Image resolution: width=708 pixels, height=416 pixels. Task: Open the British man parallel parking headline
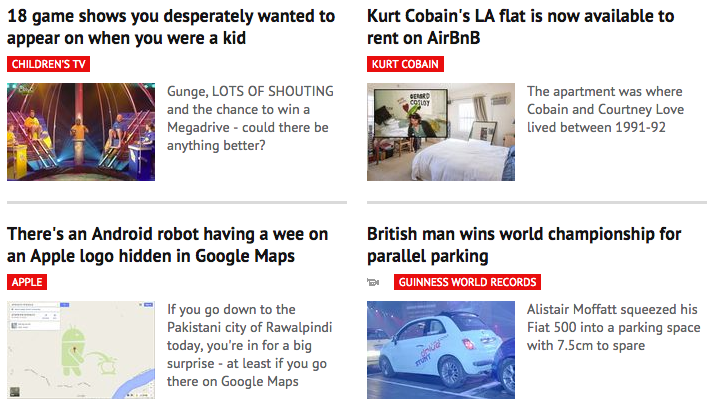524,245
